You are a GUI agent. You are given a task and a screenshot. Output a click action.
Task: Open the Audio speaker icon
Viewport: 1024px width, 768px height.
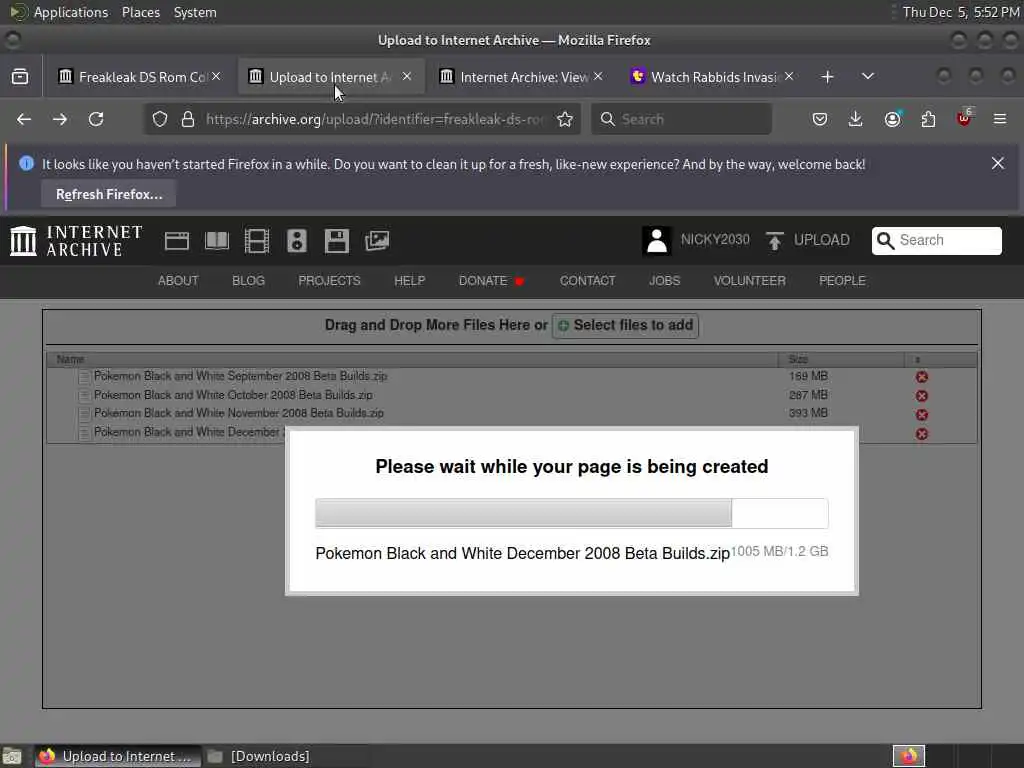point(296,241)
